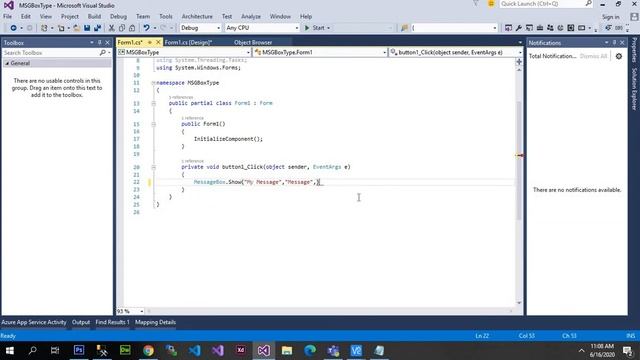Open Microsoft Edge from the taskbar
Image resolution: width=640 pixels, height=360 pixels.
click(x=310, y=351)
